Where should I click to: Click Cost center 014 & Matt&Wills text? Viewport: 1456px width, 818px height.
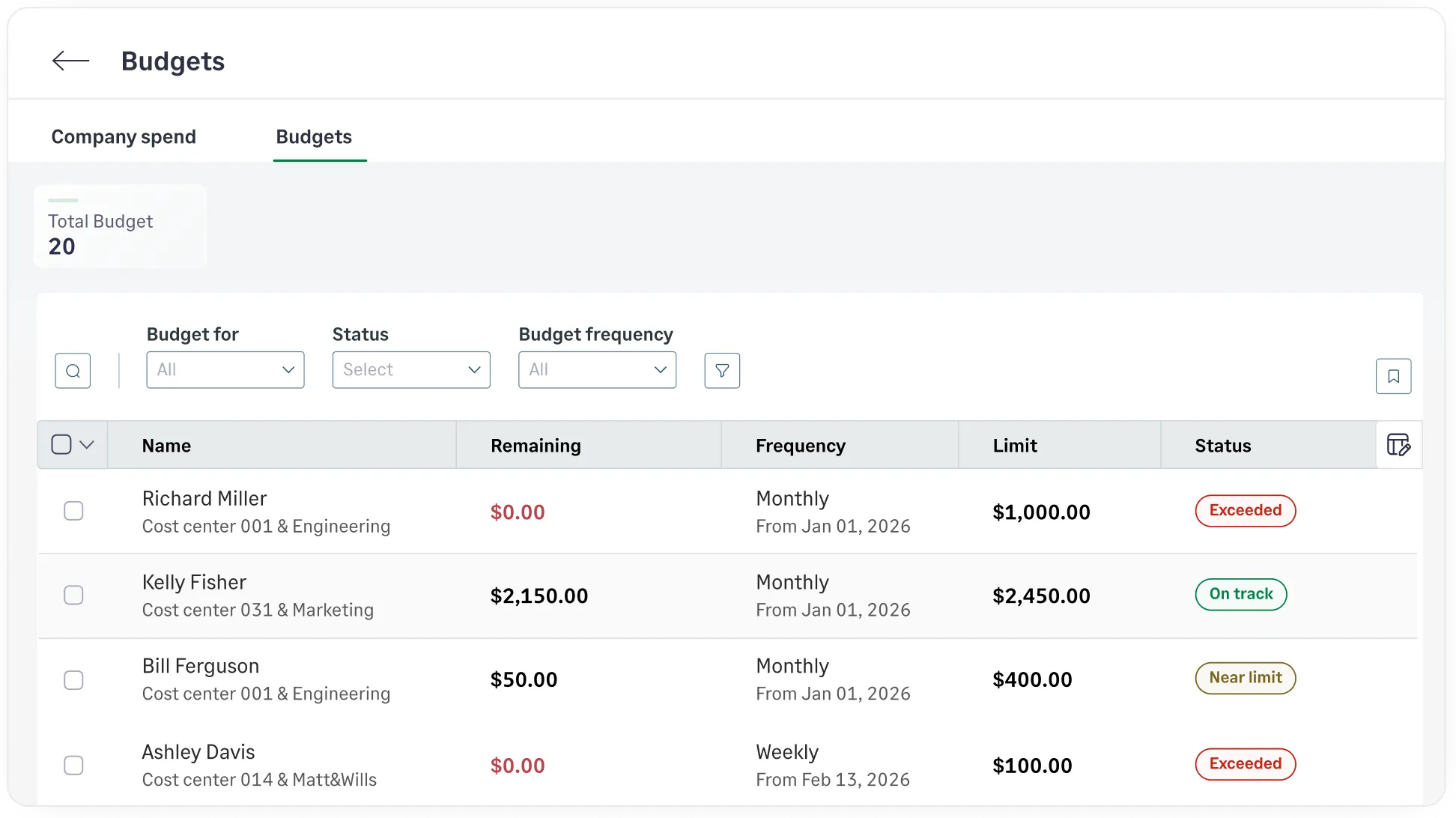(x=259, y=780)
